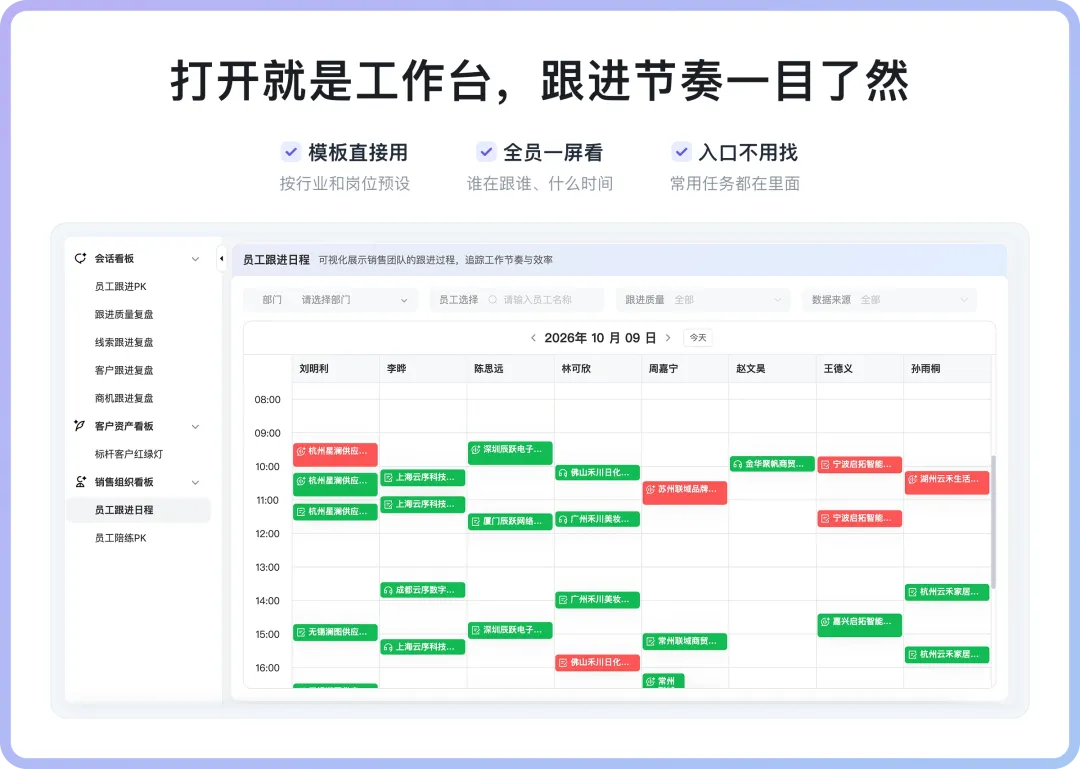
Task: Open the green 佛山禾川日化 event card
Action: coord(598,473)
